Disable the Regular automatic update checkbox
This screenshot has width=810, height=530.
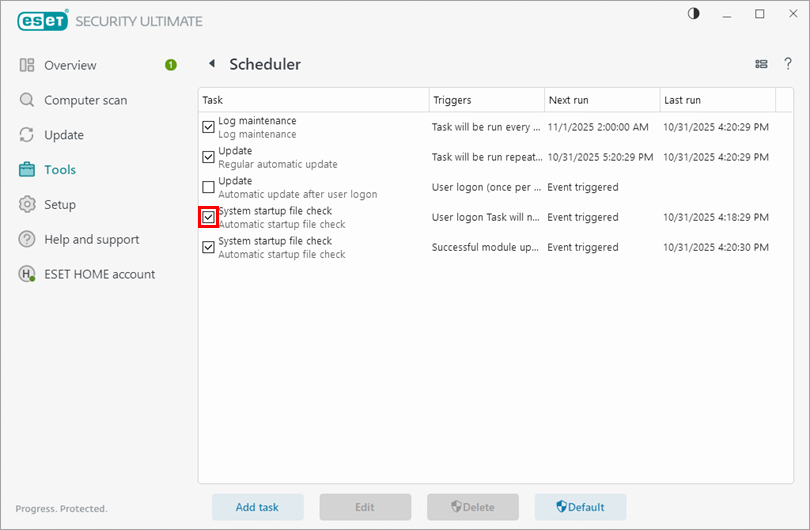[x=209, y=157]
